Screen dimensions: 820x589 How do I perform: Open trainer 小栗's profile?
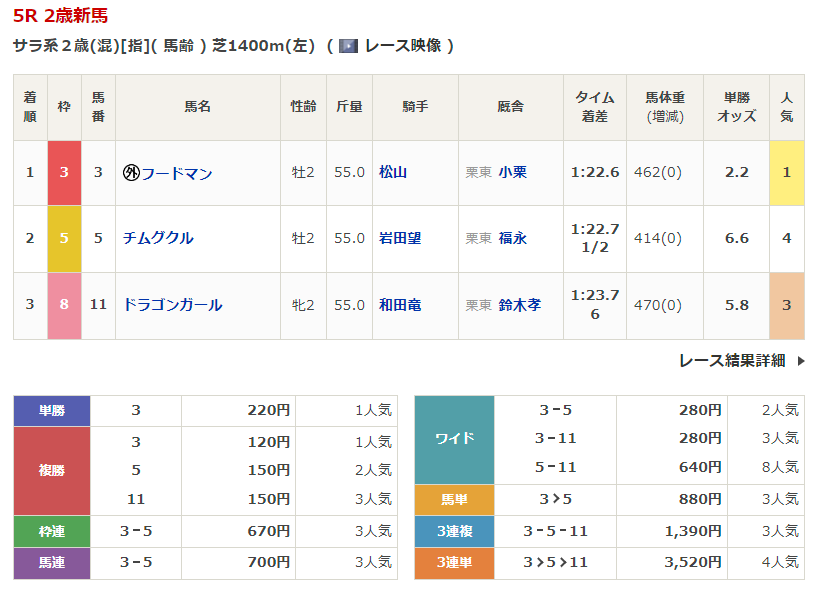[x=512, y=172]
